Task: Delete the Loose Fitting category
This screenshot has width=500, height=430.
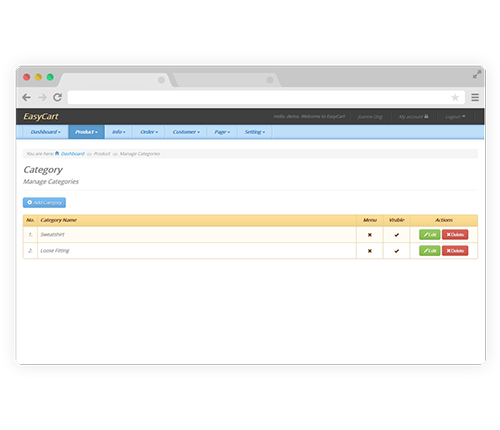Action: (x=455, y=251)
